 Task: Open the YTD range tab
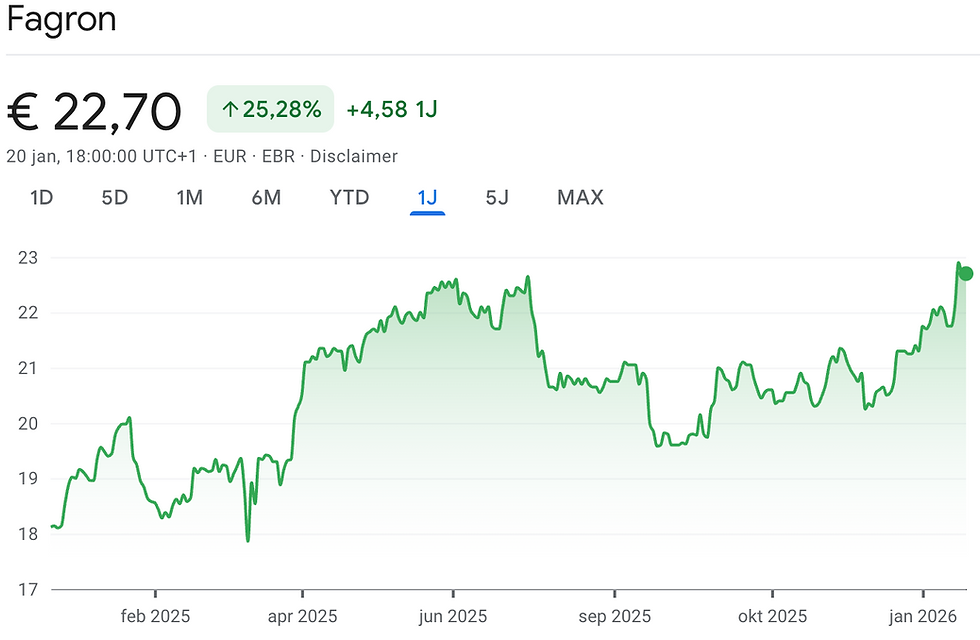coord(349,198)
